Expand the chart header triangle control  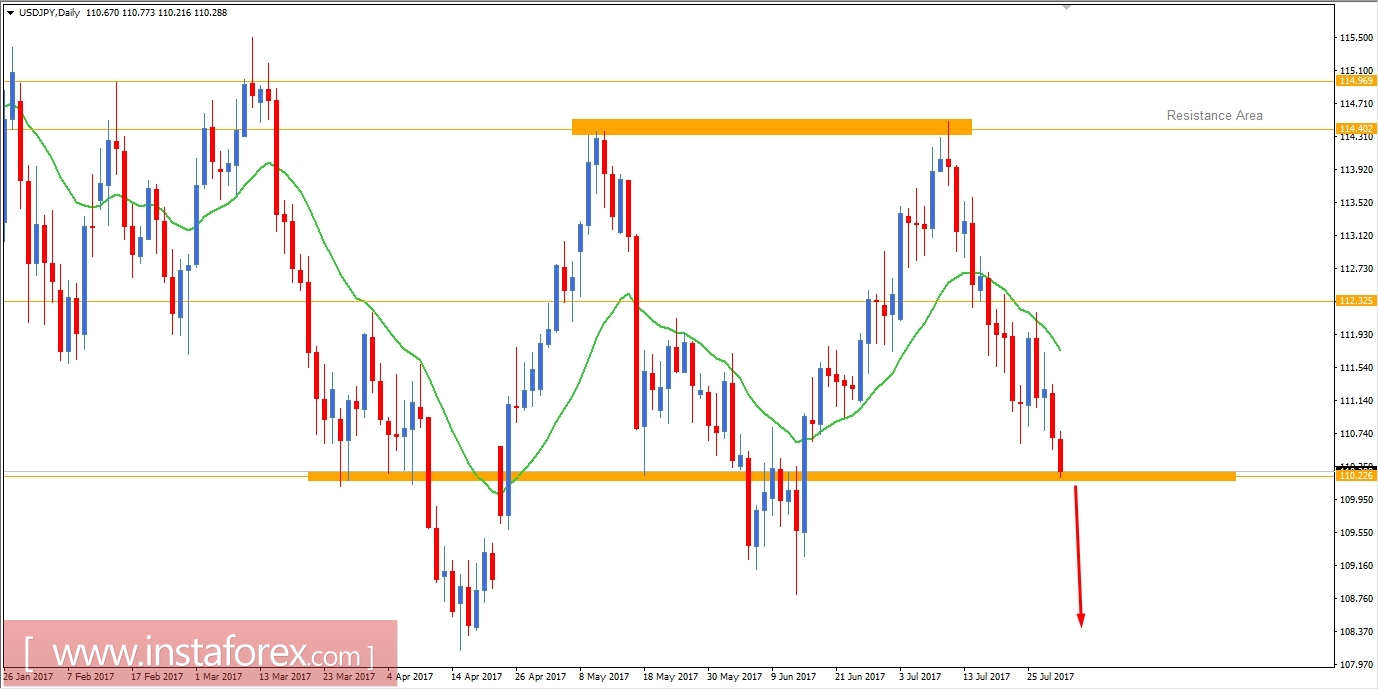(x=12, y=14)
